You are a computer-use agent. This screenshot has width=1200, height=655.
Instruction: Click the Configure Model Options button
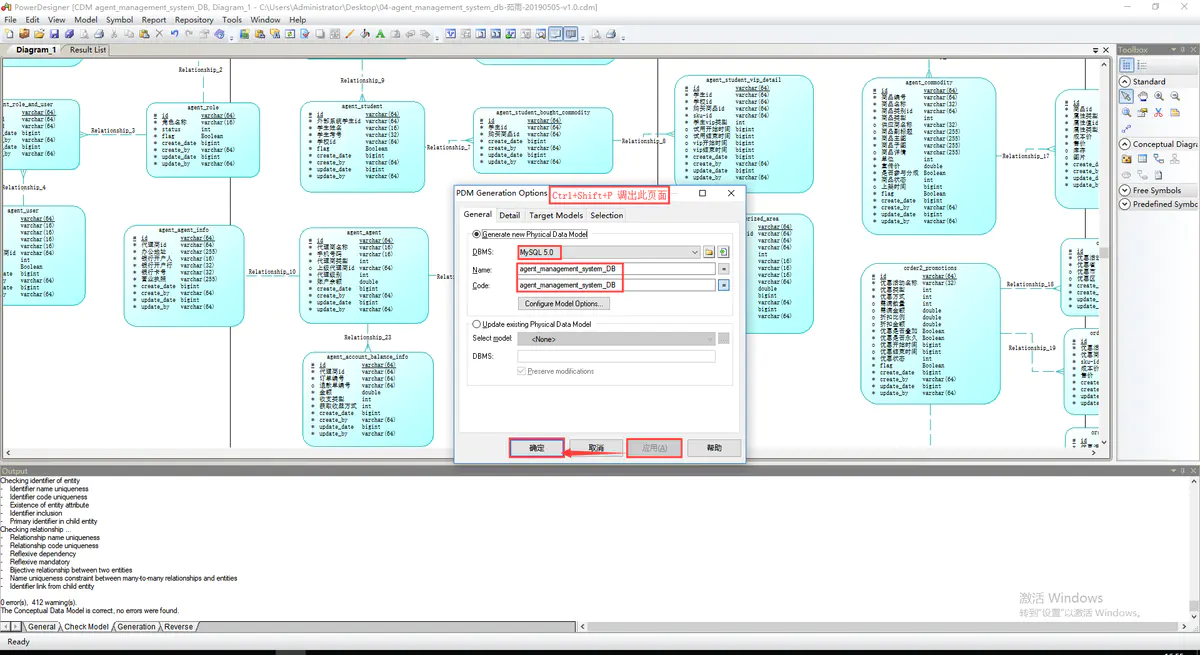point(564,304)
